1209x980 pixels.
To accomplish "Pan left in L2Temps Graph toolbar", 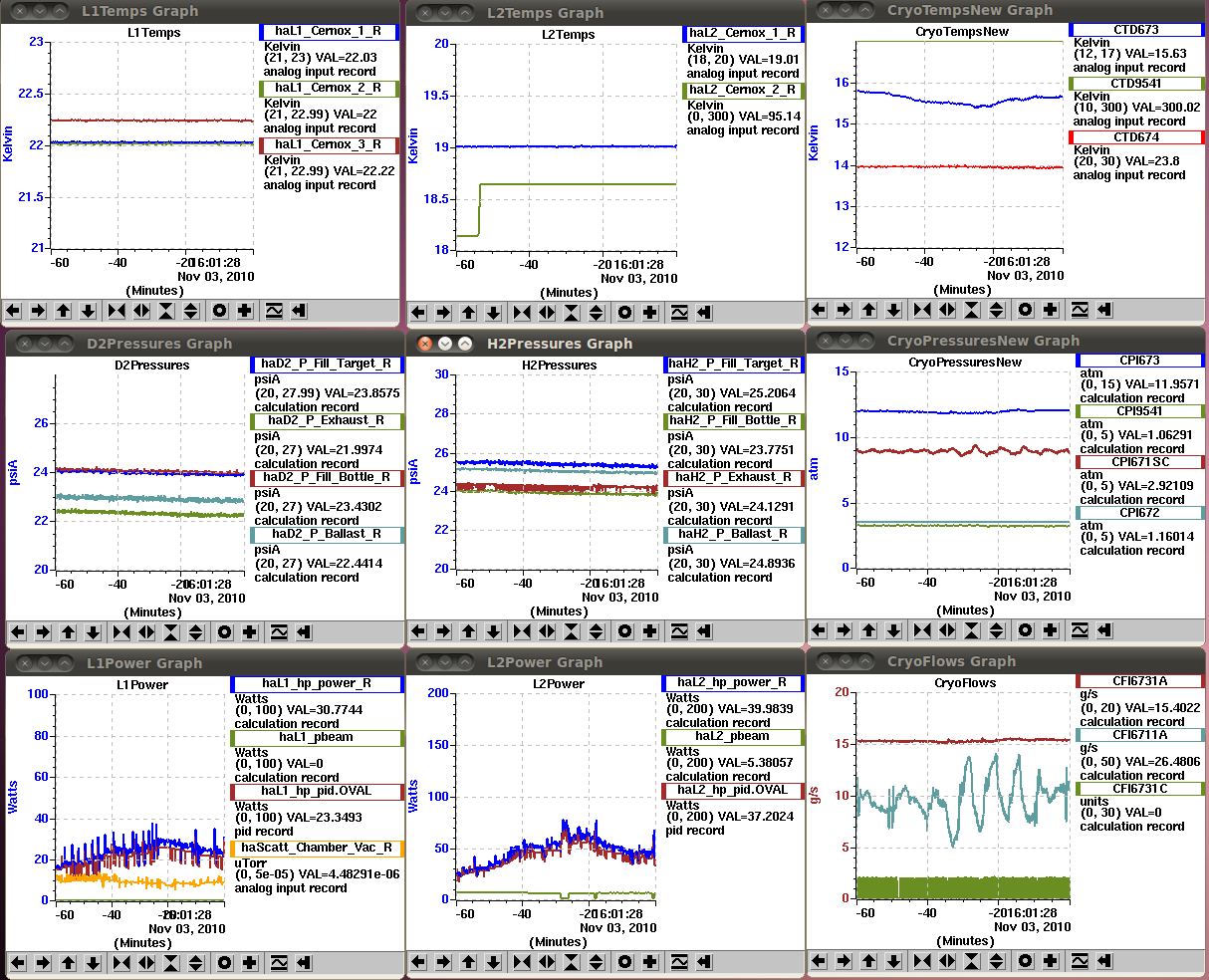I will click(x=419, y=313).
